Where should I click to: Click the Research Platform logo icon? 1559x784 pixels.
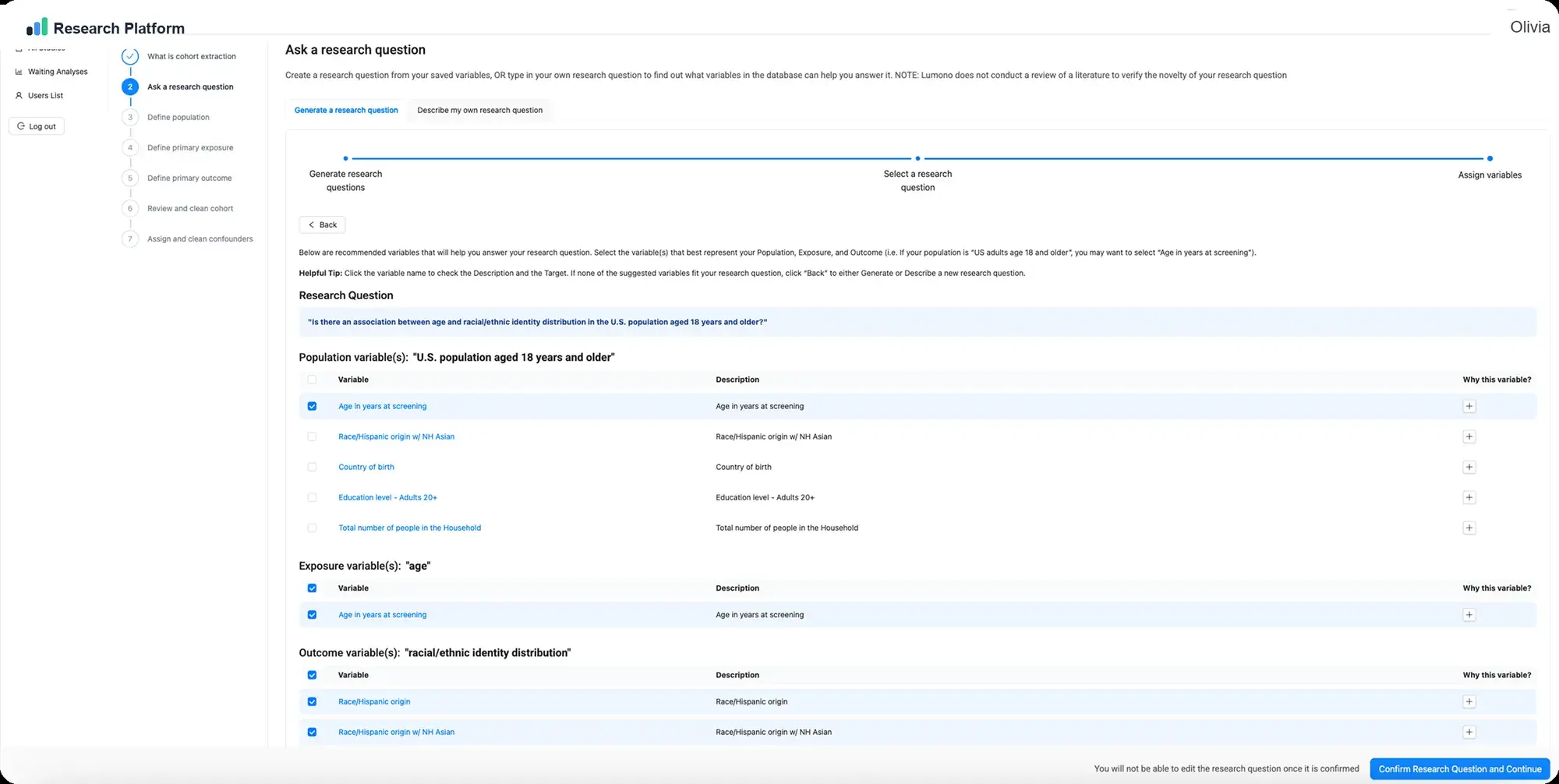tap(37, 27)
